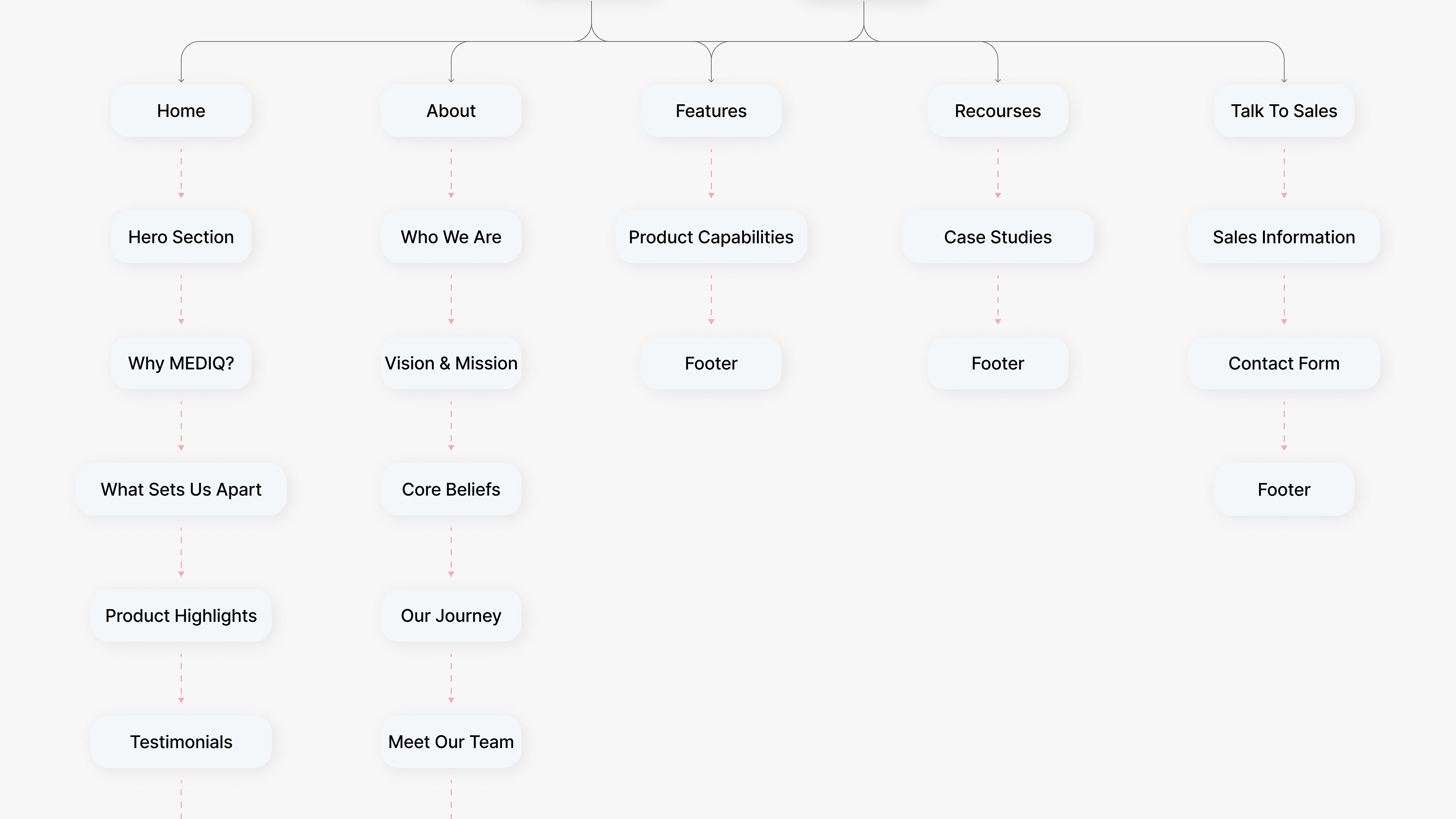Select the Core Beliefs node
Screen dimensions: 1456x819
(x=450, y=489)
